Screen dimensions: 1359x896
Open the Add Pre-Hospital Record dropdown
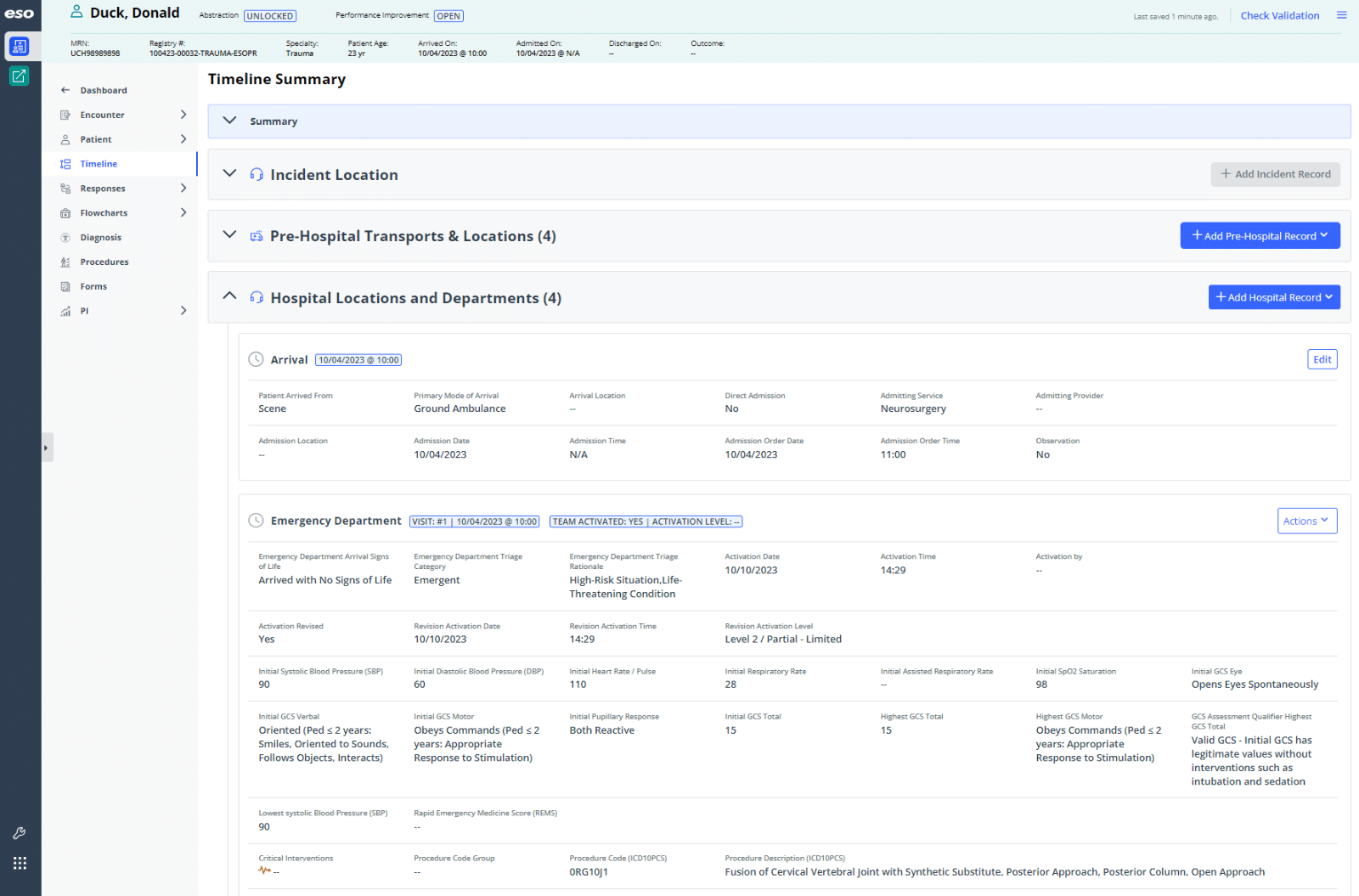[x=1260, y=236]
